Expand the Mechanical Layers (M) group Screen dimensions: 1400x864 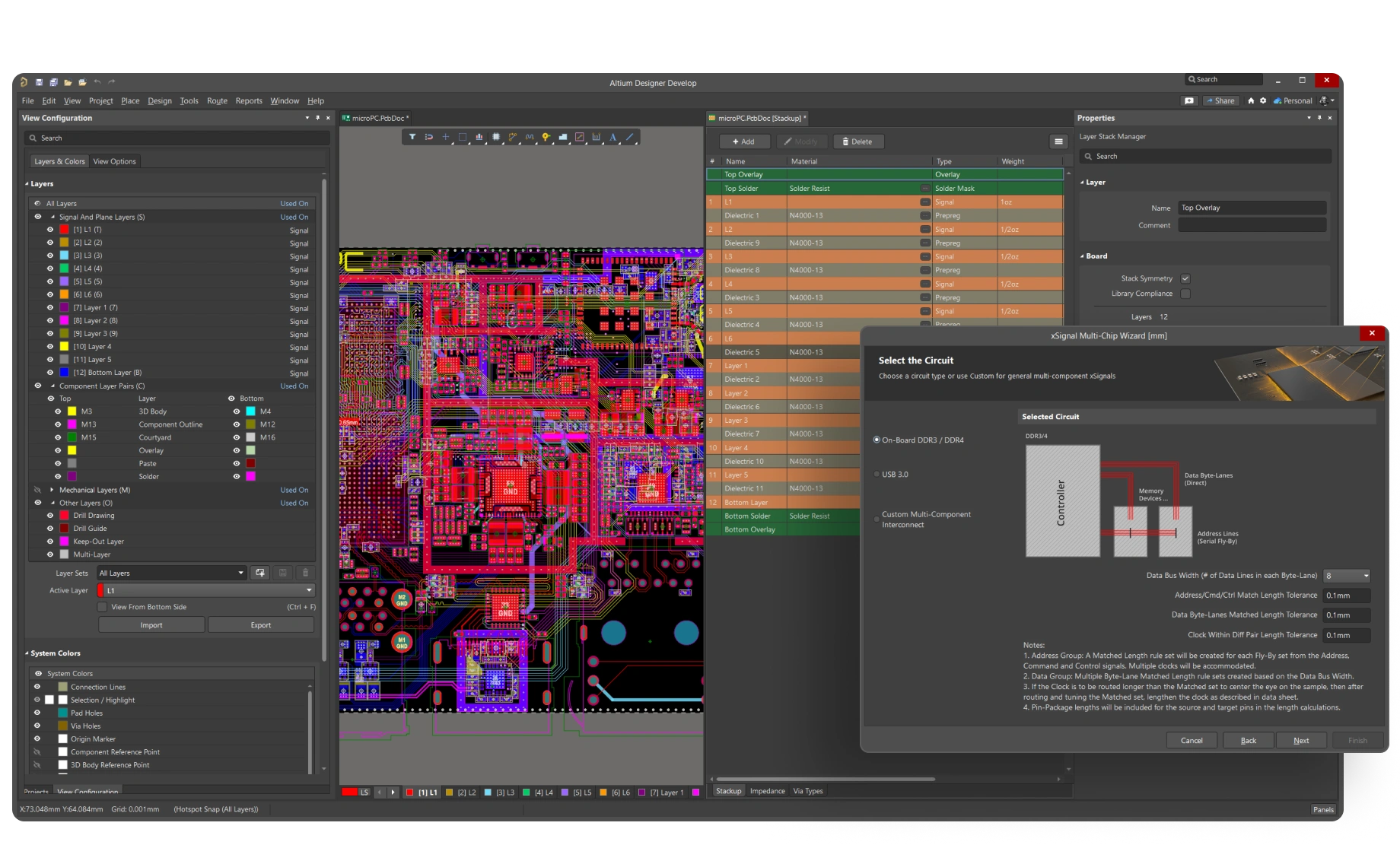[52, 490]
